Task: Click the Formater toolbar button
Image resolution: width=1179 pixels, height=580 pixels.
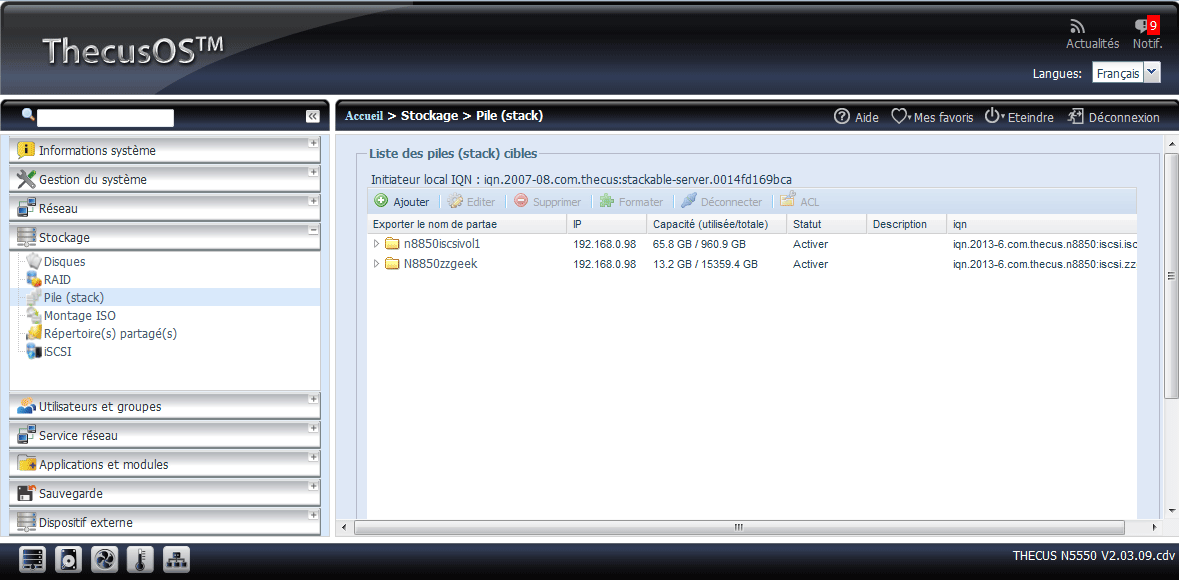Action: [631, 202]
